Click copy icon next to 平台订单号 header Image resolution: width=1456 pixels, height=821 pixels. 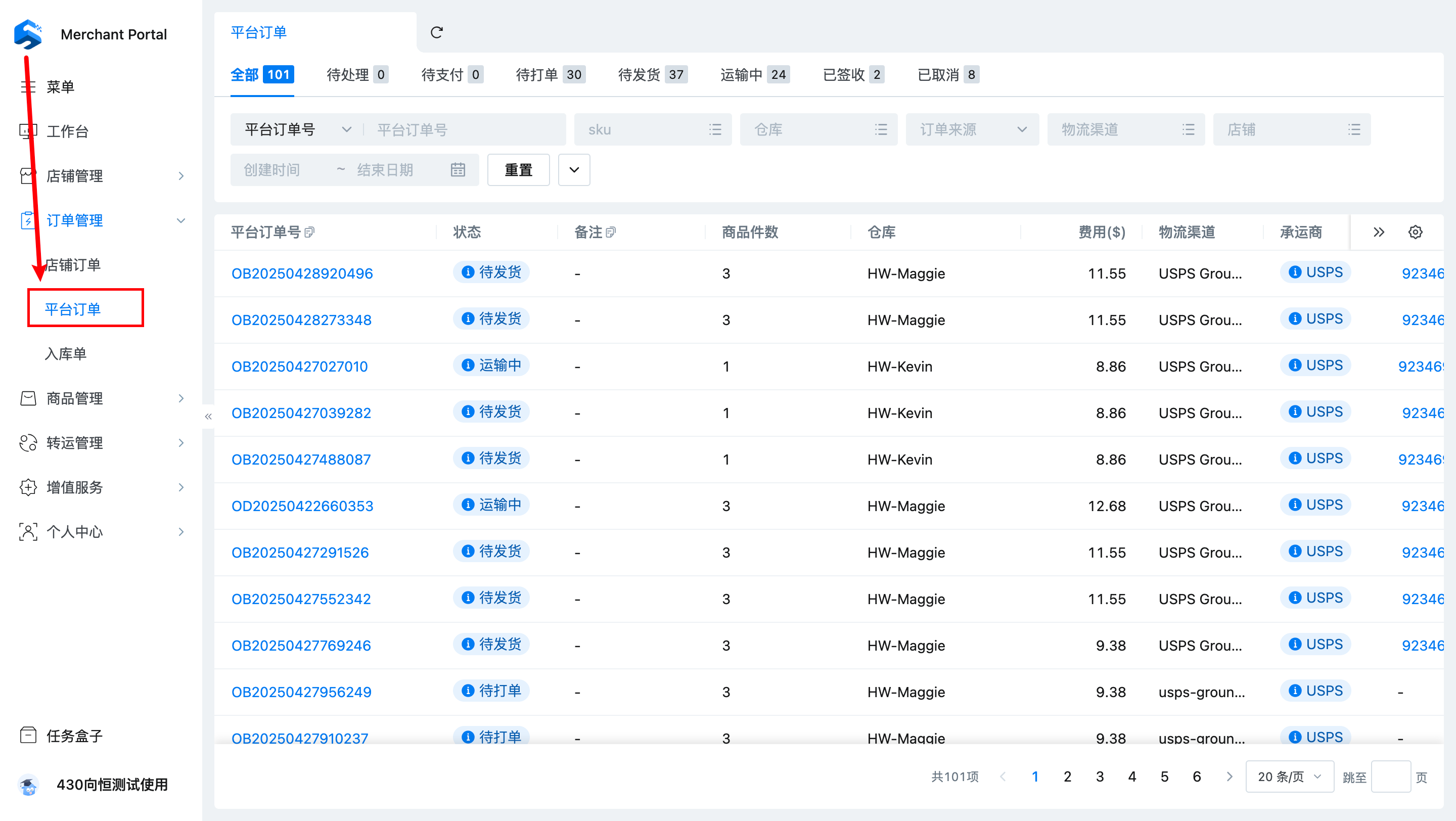[x=309, y=232]
